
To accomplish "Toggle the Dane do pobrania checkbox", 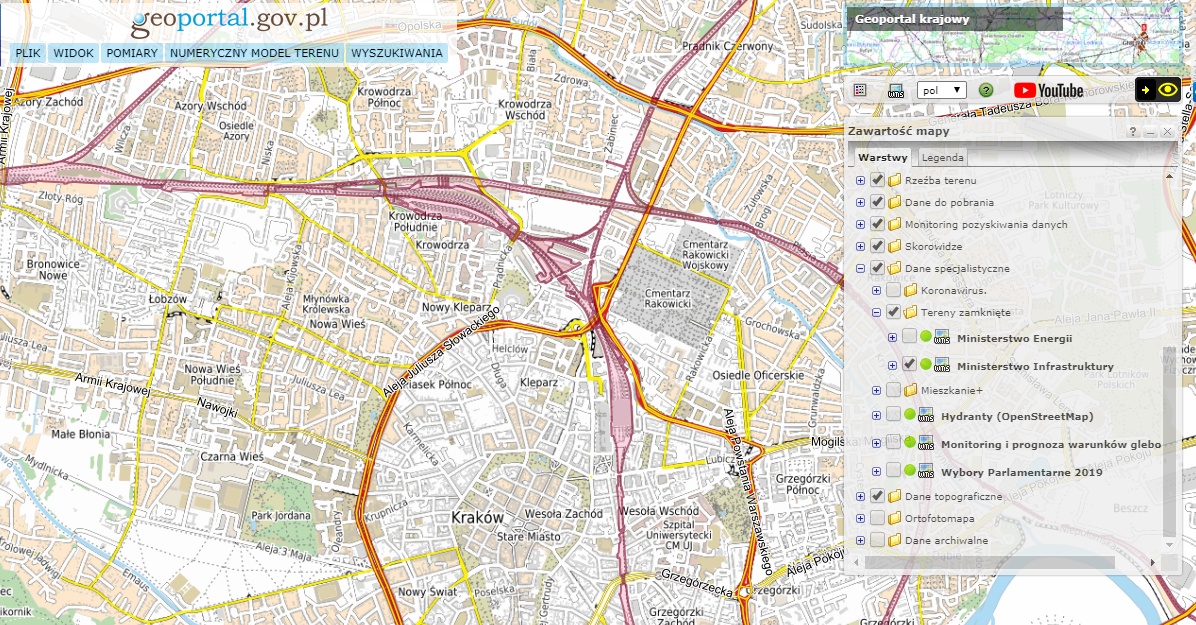I will coord(877,202).
